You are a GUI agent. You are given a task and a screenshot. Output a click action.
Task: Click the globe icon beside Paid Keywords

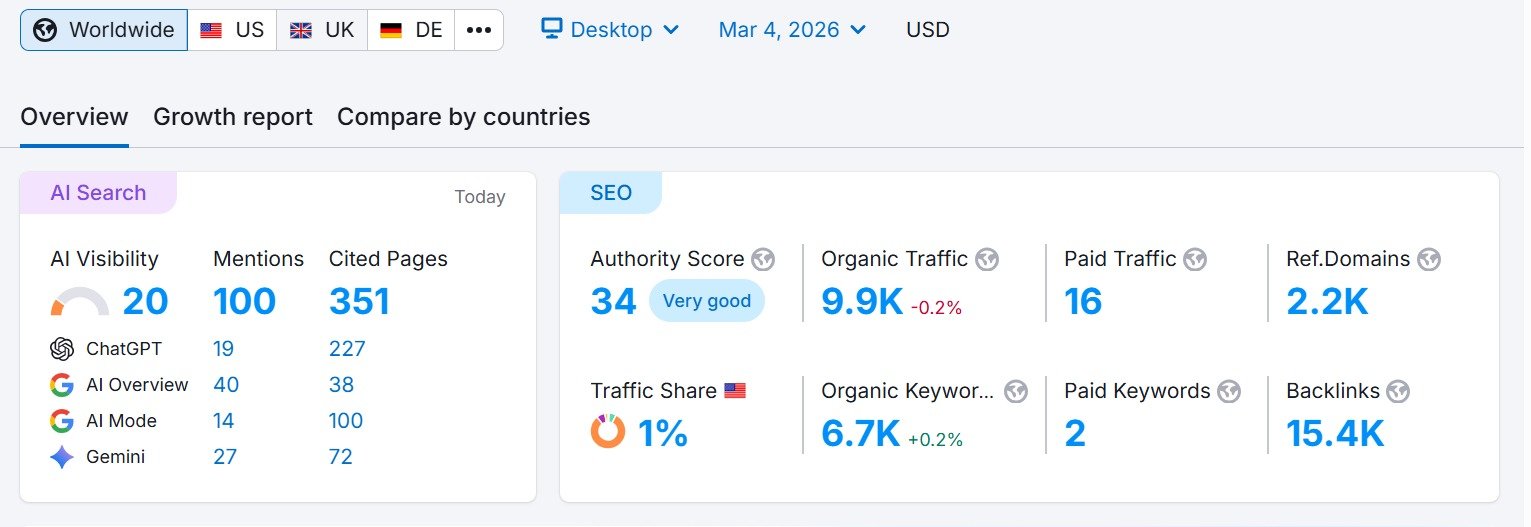click(1229, 391)
